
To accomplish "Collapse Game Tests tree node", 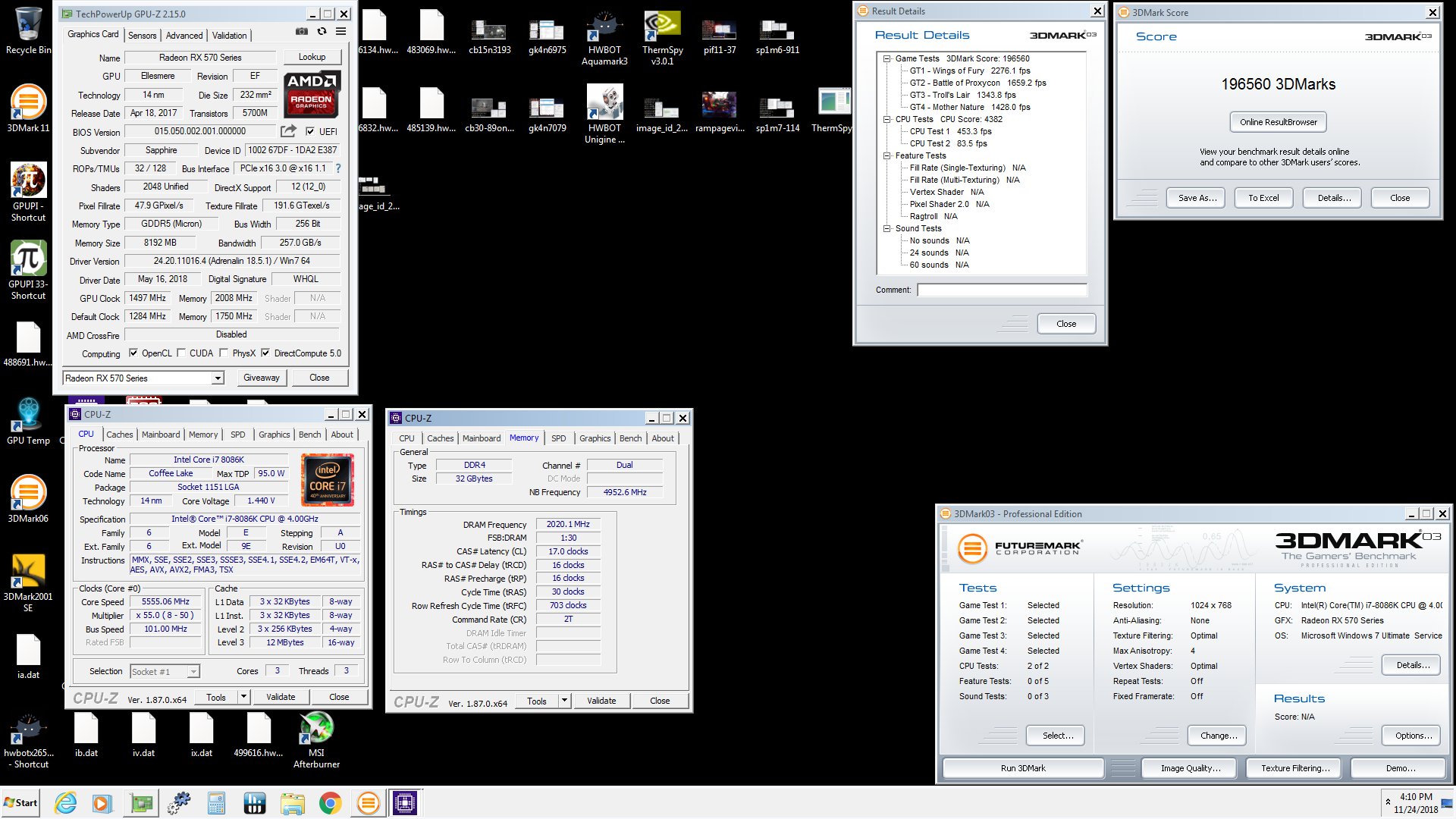I will (x=886, y=58).
